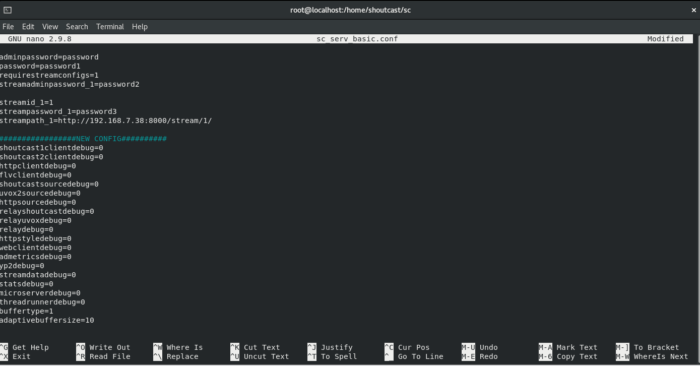This screenshot has height=366, width=700.
Task: Open the Terminal menu
Action: tap(110, 27)
